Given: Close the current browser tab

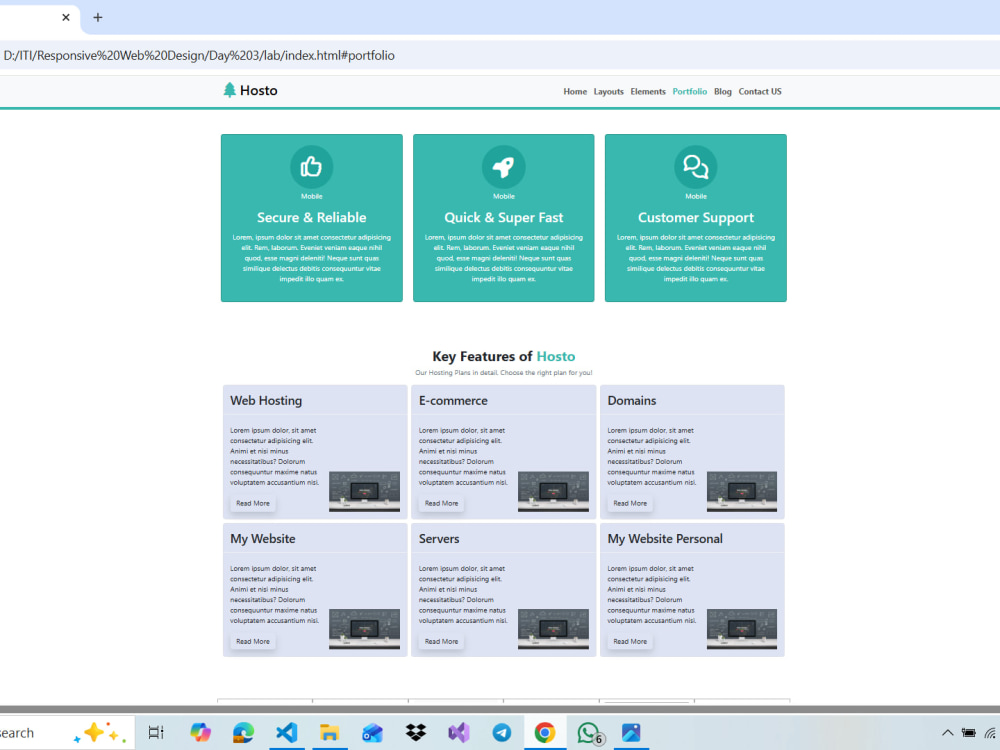Looking at the screenshot, I should (66, 17).
